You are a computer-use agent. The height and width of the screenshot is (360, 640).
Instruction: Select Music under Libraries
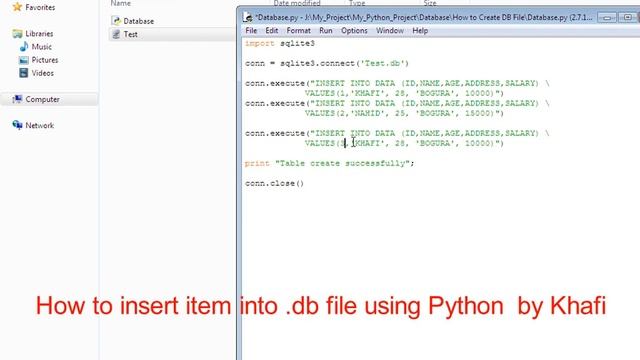(42, 47)
